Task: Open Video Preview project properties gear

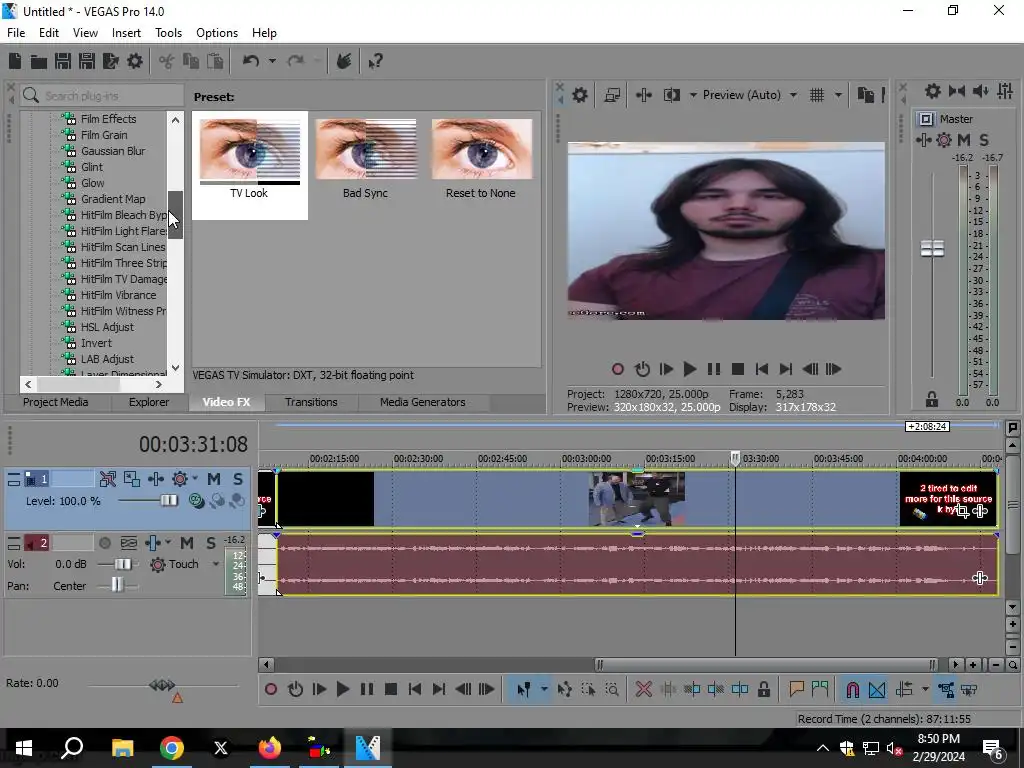Action: click(x=580, y=95)
